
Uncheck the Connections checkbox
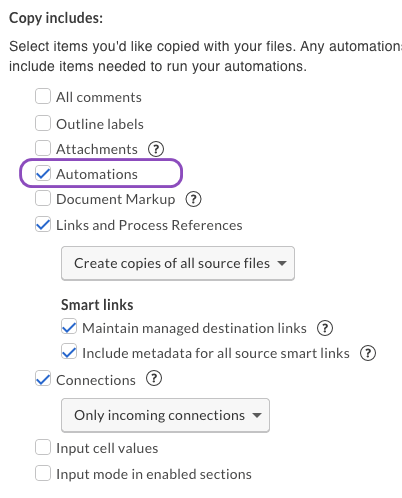point(43,379)
